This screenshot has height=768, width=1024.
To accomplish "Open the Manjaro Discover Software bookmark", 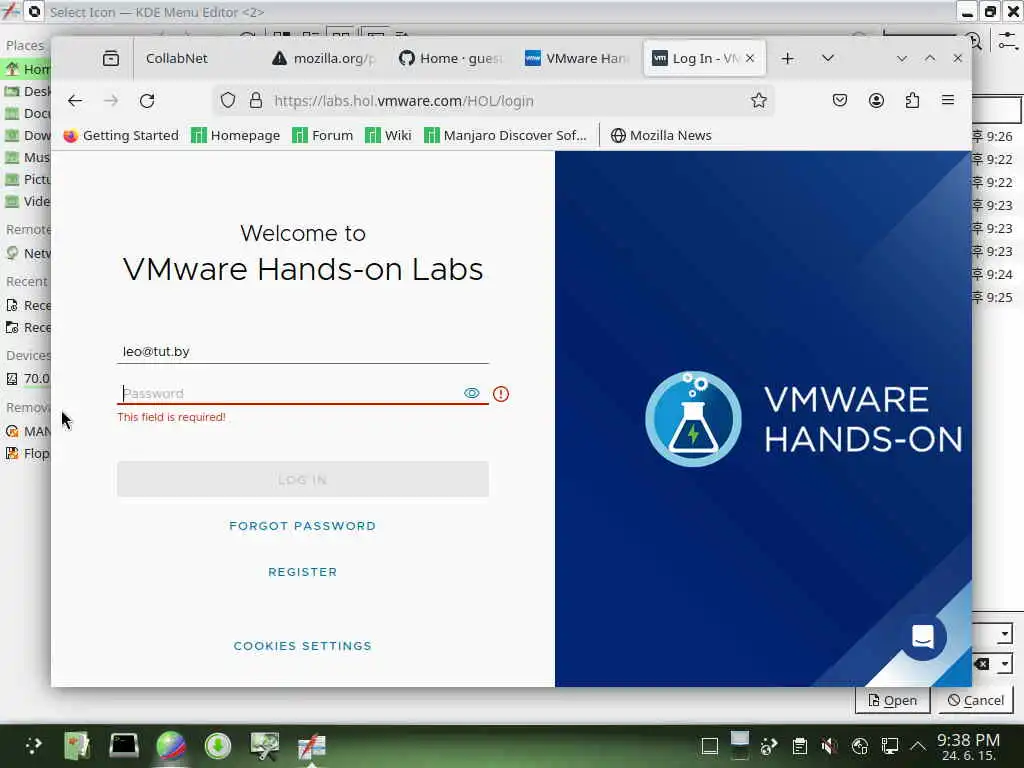I will tap(505, 135).
